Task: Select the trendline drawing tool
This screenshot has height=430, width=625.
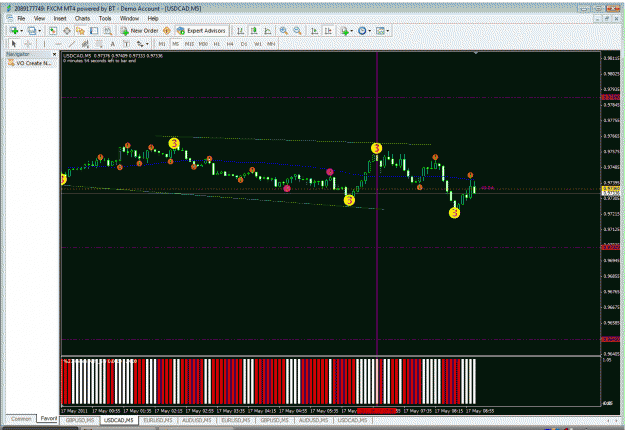Action: tap(72, 44)
